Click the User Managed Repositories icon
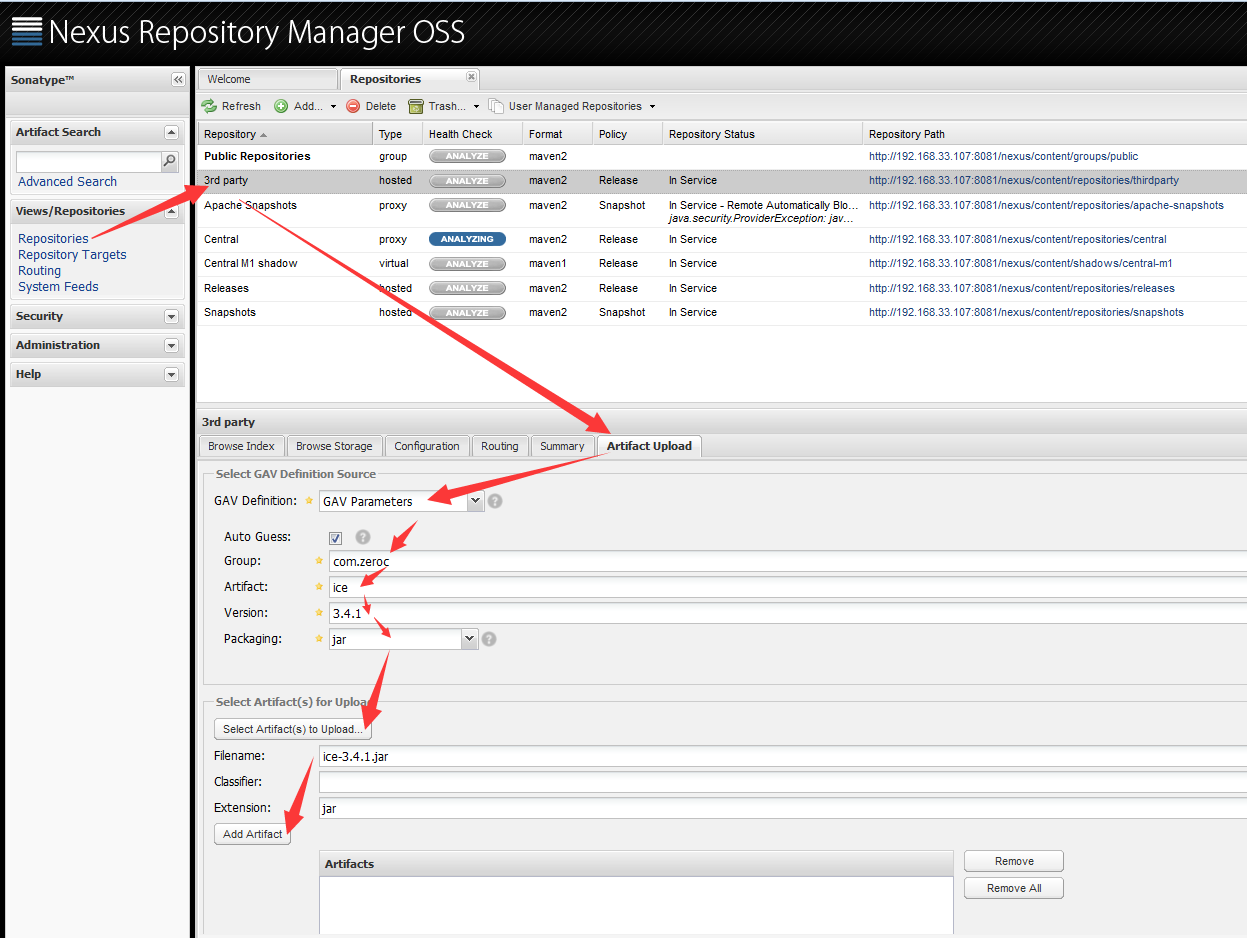1247x938 pixels. click(x=496, y=106)
